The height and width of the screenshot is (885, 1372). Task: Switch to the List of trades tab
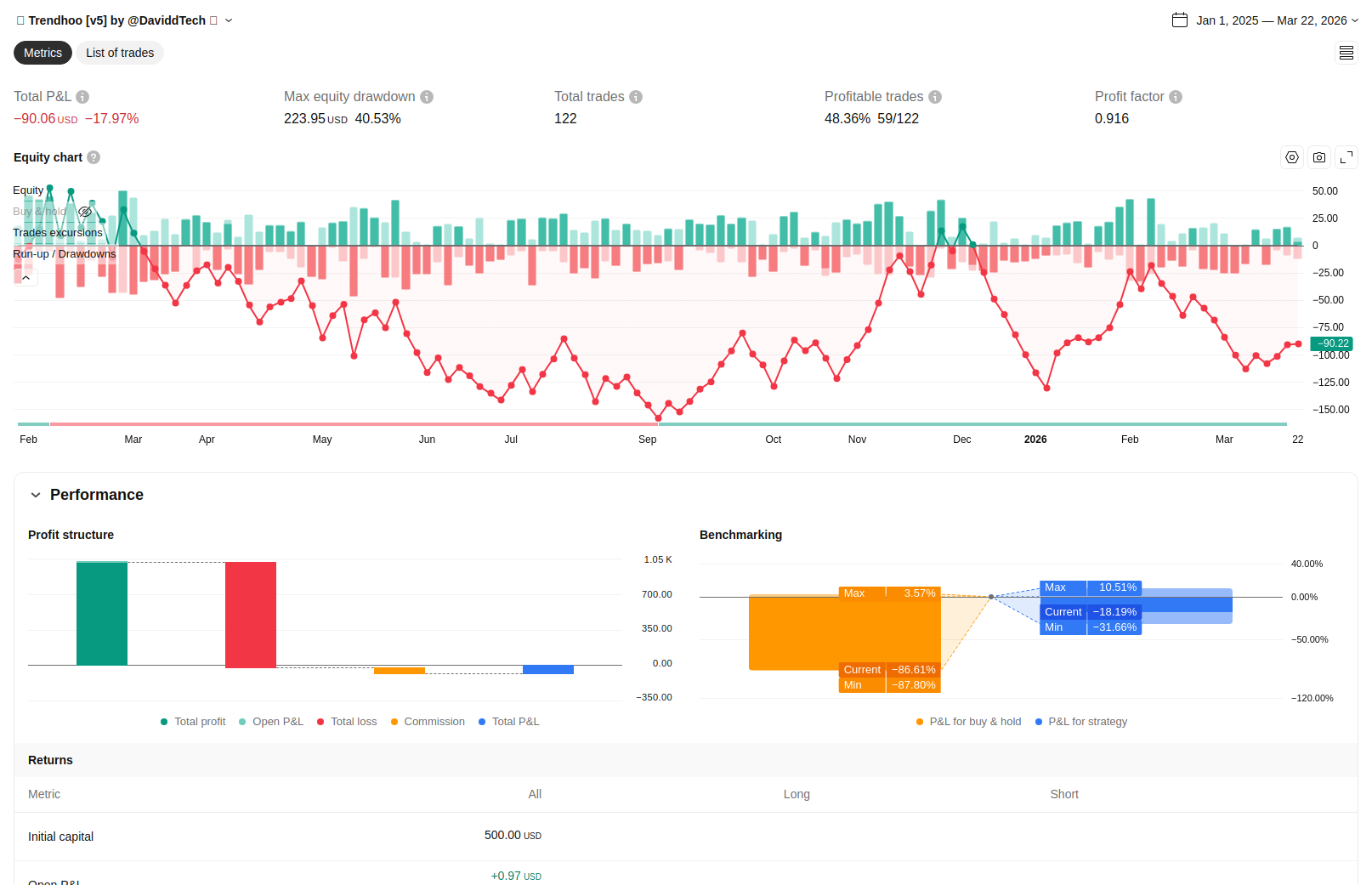tap(120, 53)
